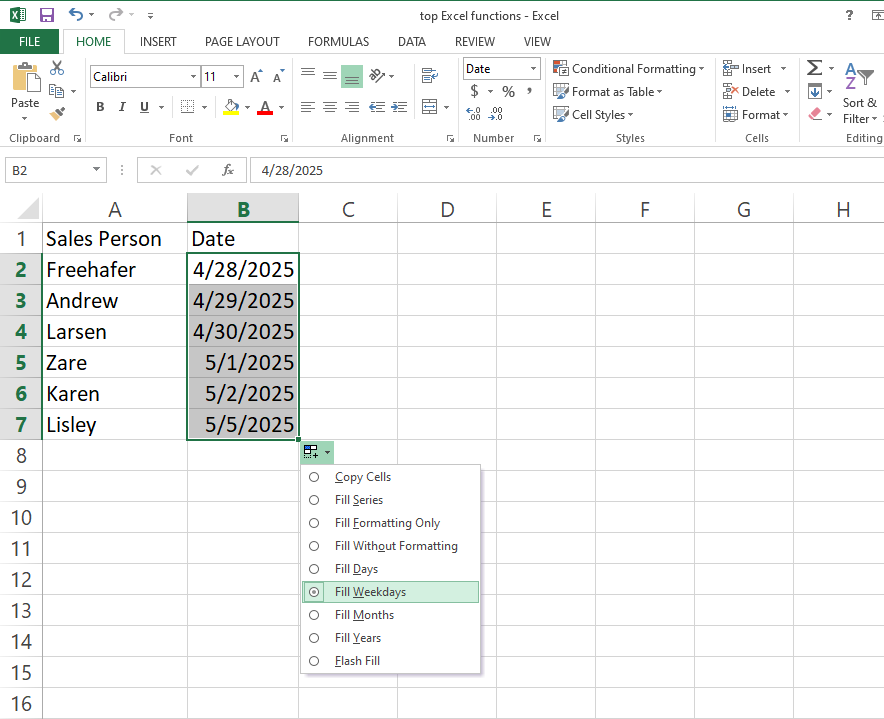Click the Fill Color yellow bucket
The image size is (884, 719).
click(231, 107)
